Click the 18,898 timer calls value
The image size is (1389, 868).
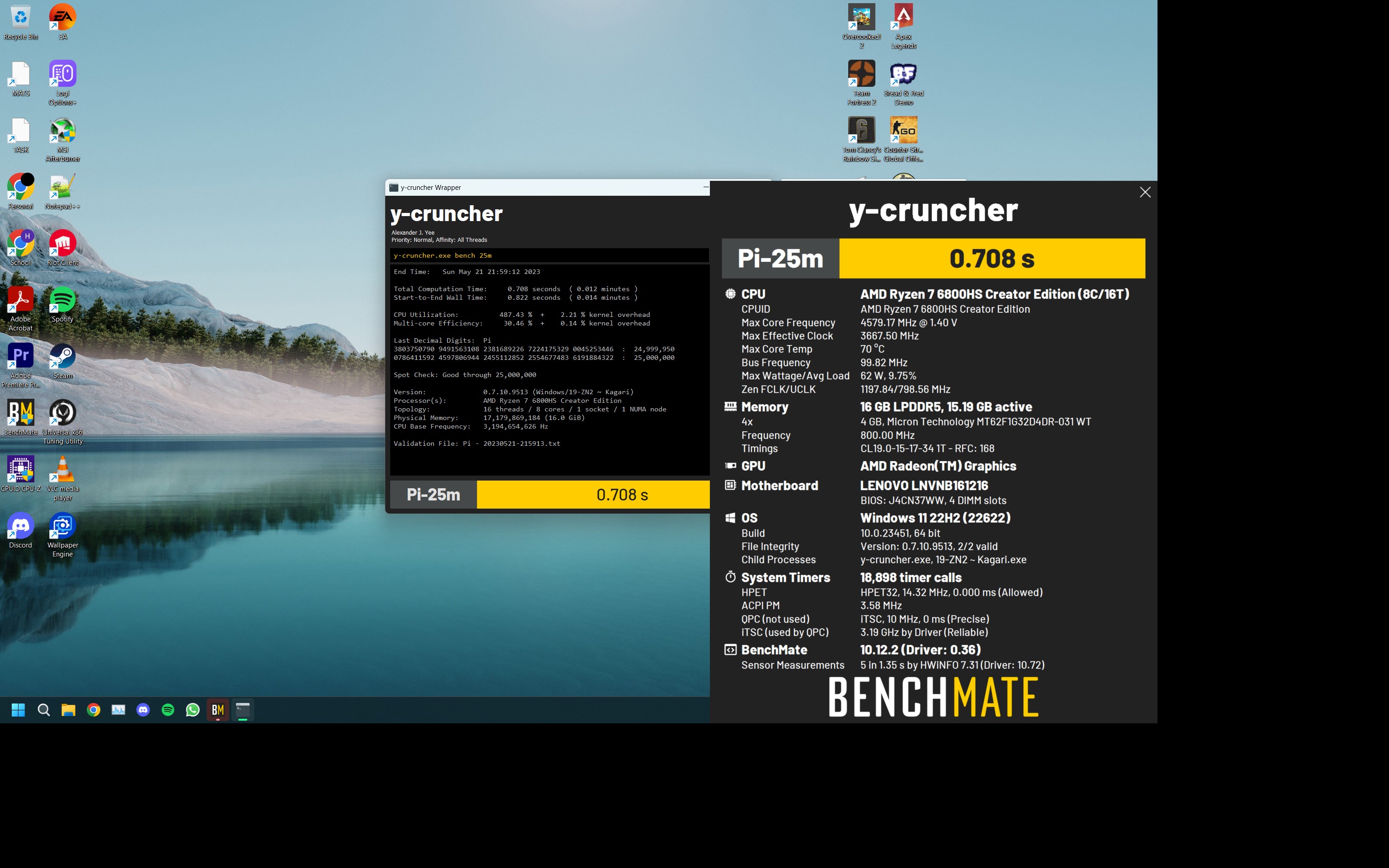click(x=910, y=577)
